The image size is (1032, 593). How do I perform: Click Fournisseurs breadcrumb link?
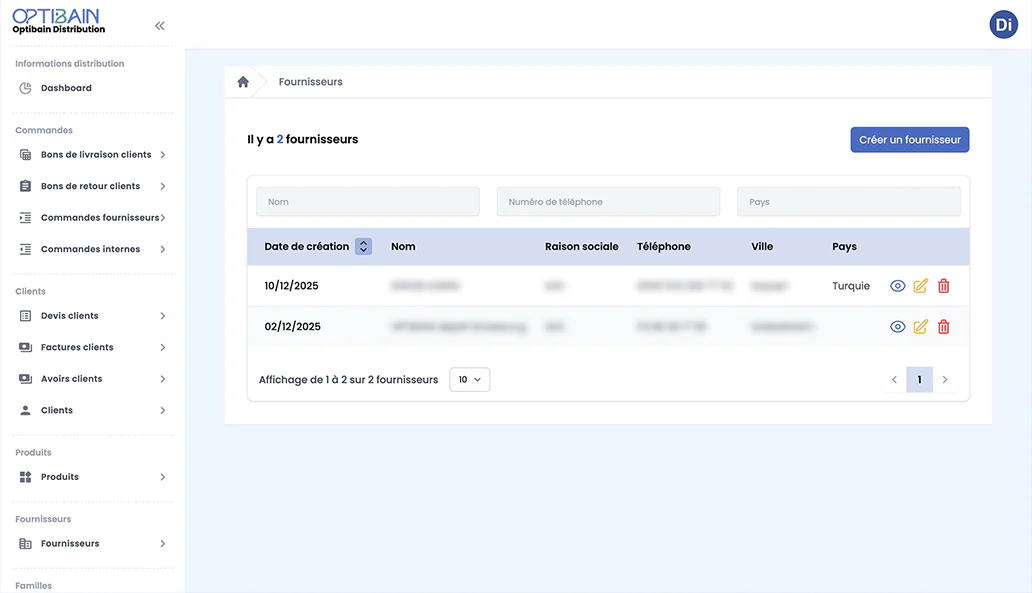coord(311,82)
